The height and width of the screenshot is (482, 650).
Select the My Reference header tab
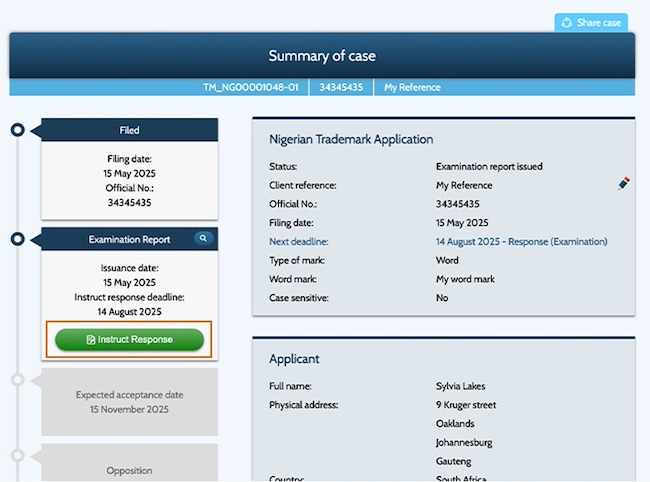(412, 87)
